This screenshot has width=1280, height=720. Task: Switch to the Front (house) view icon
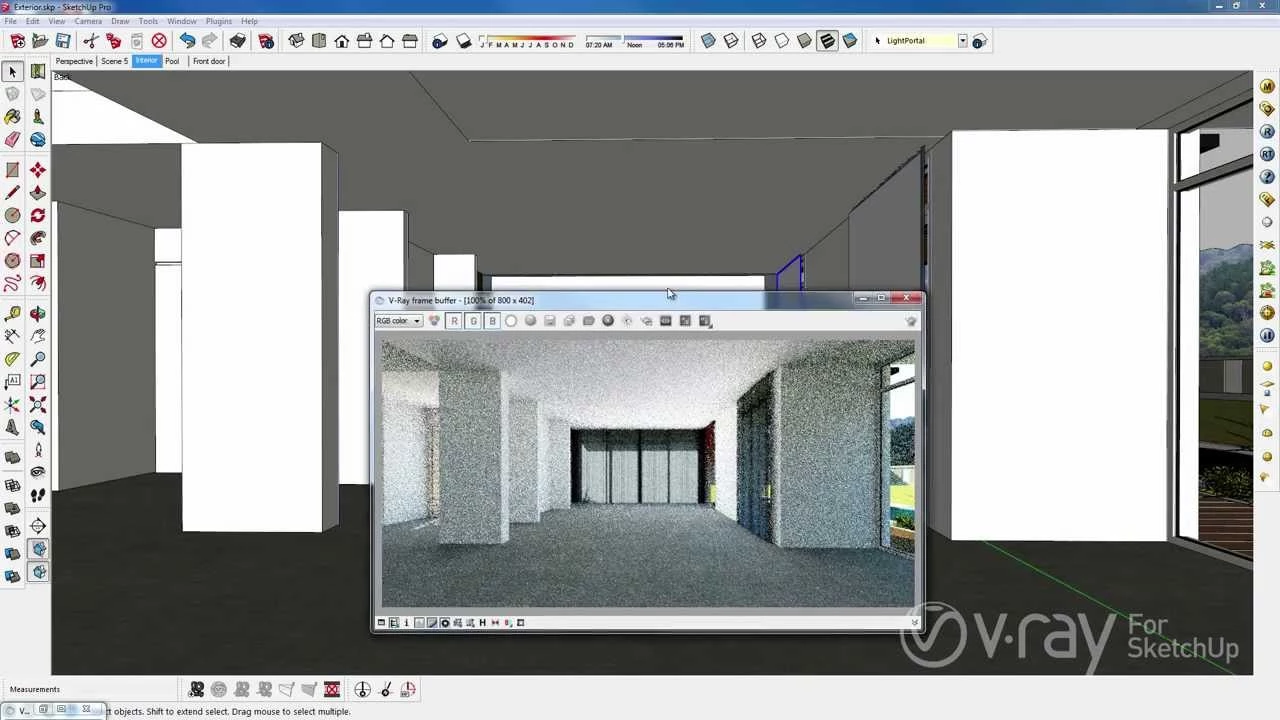click(342, 41)
